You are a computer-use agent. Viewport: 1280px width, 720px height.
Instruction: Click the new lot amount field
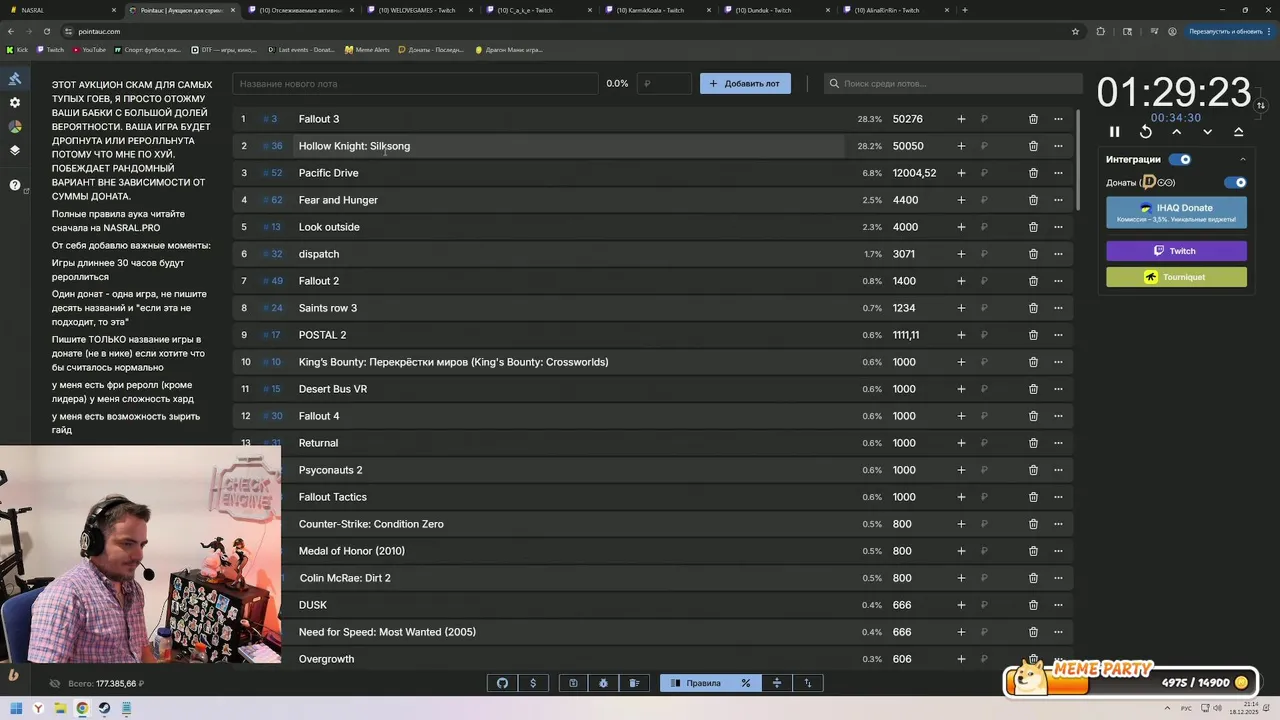click(665, 84)
